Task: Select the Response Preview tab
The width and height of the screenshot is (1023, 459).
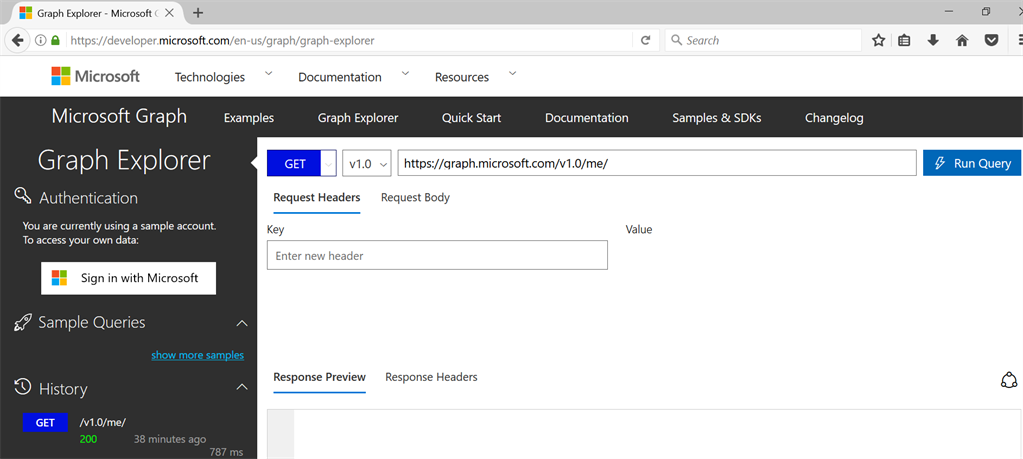Action: (319, 377)
